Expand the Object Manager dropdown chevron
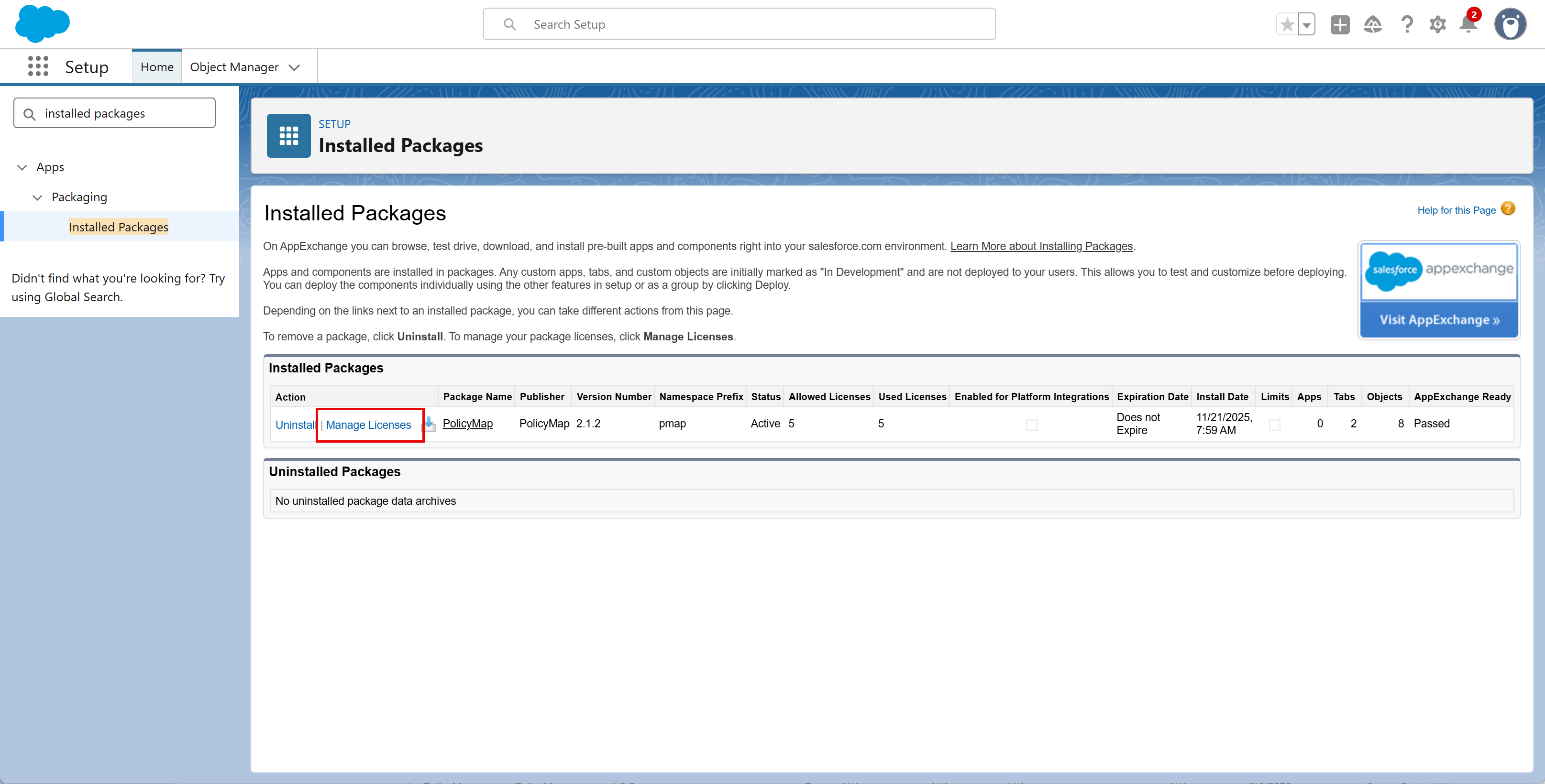The width and height of the screenshot is (1545, 784). (294, 68)
